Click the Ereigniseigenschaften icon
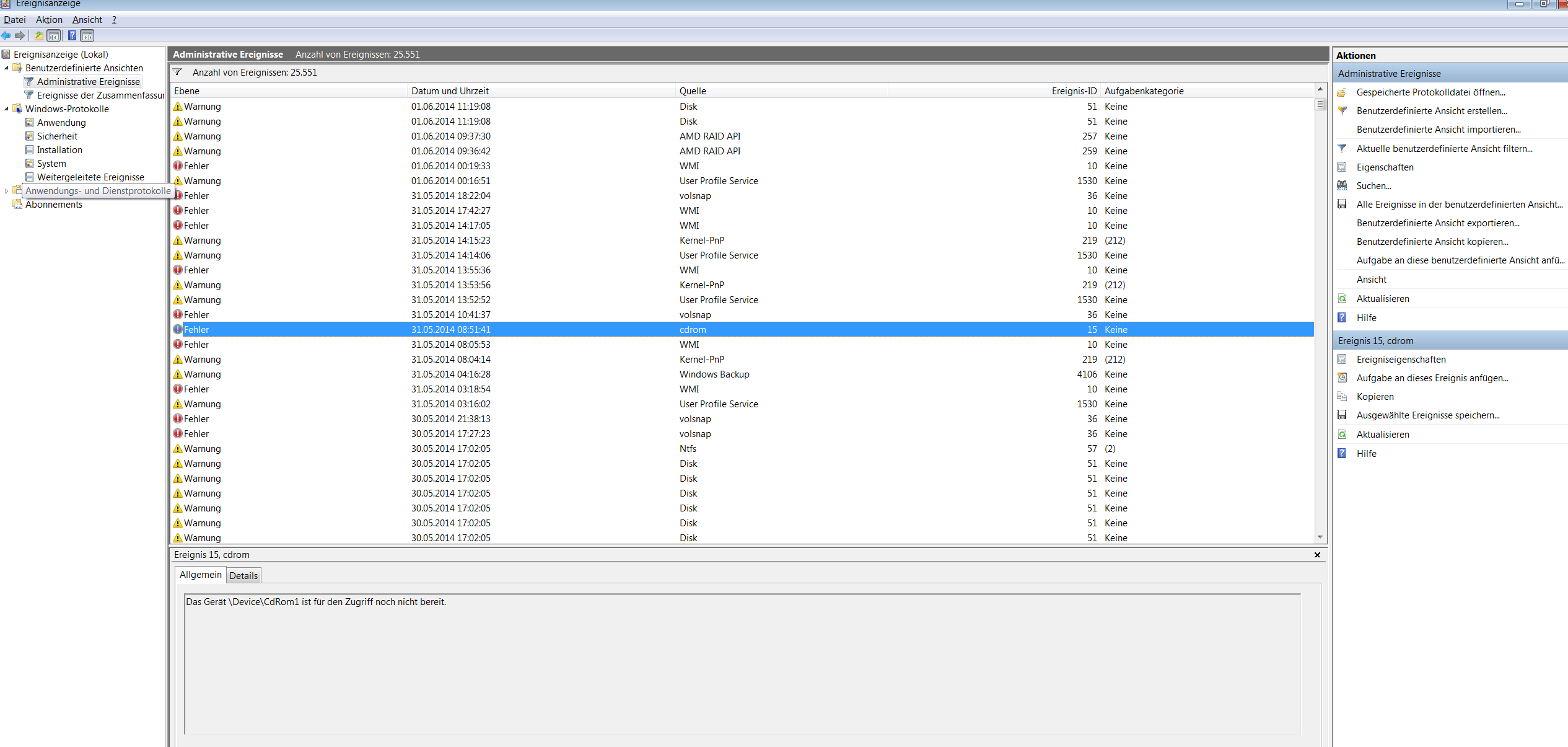Viewport: 1568px width, 747px height. [1342, 360]
